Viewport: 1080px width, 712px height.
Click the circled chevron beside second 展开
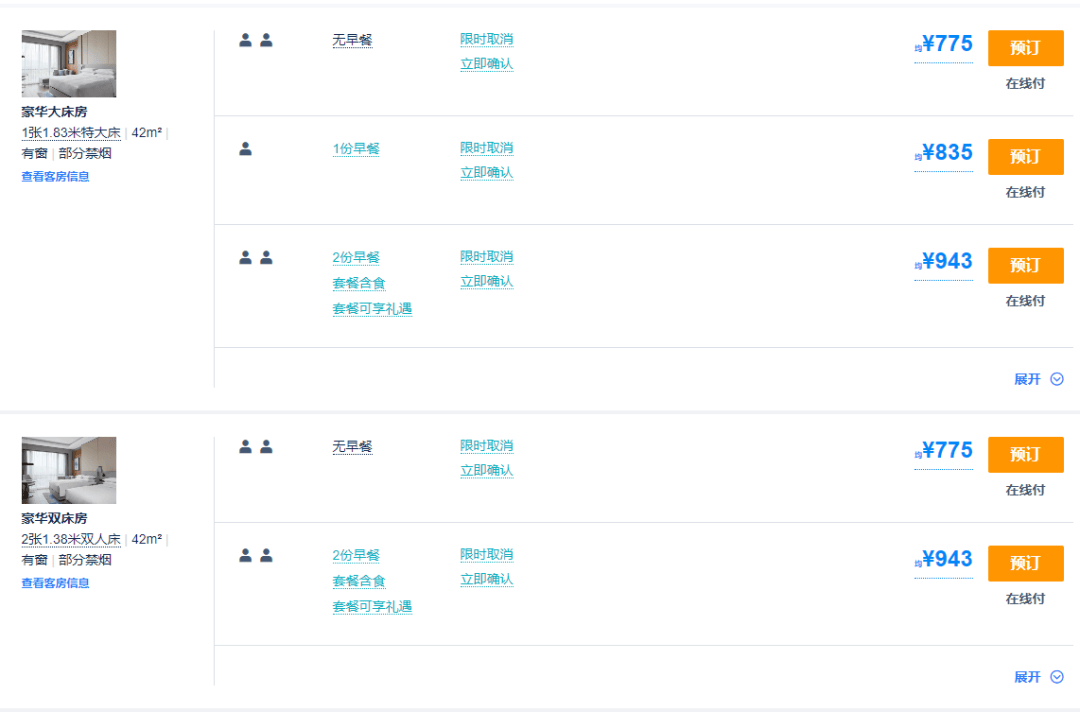(x=1057, y=678)
